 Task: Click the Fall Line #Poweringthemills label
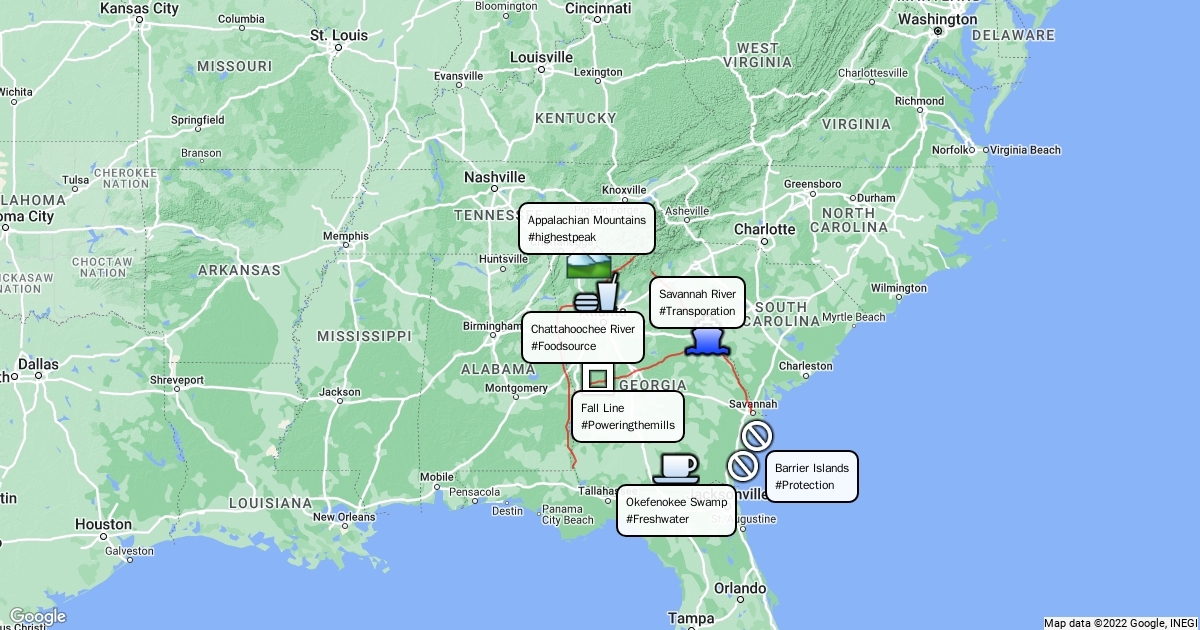627,416
